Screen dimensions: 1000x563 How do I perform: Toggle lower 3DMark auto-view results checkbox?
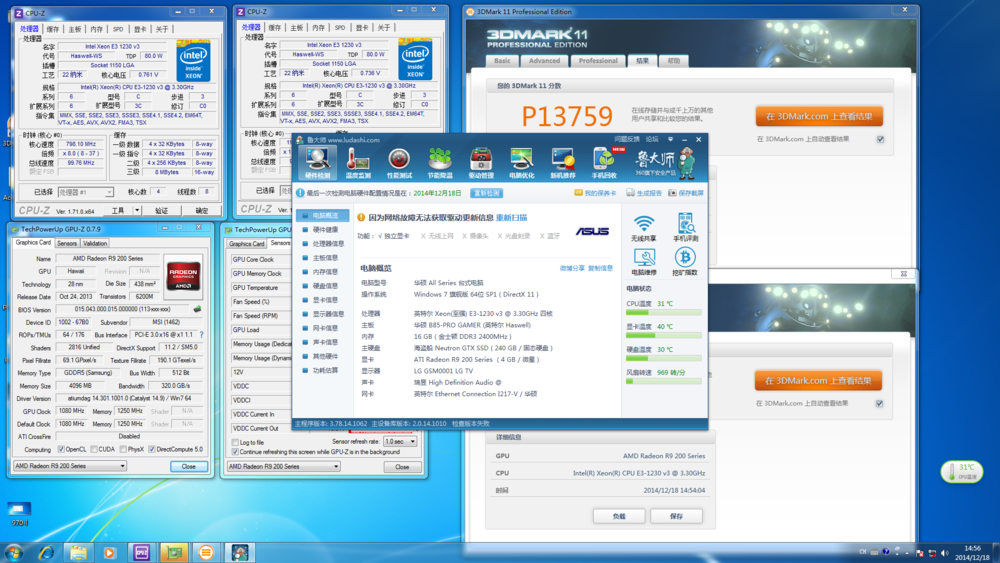tap(879, 403)
